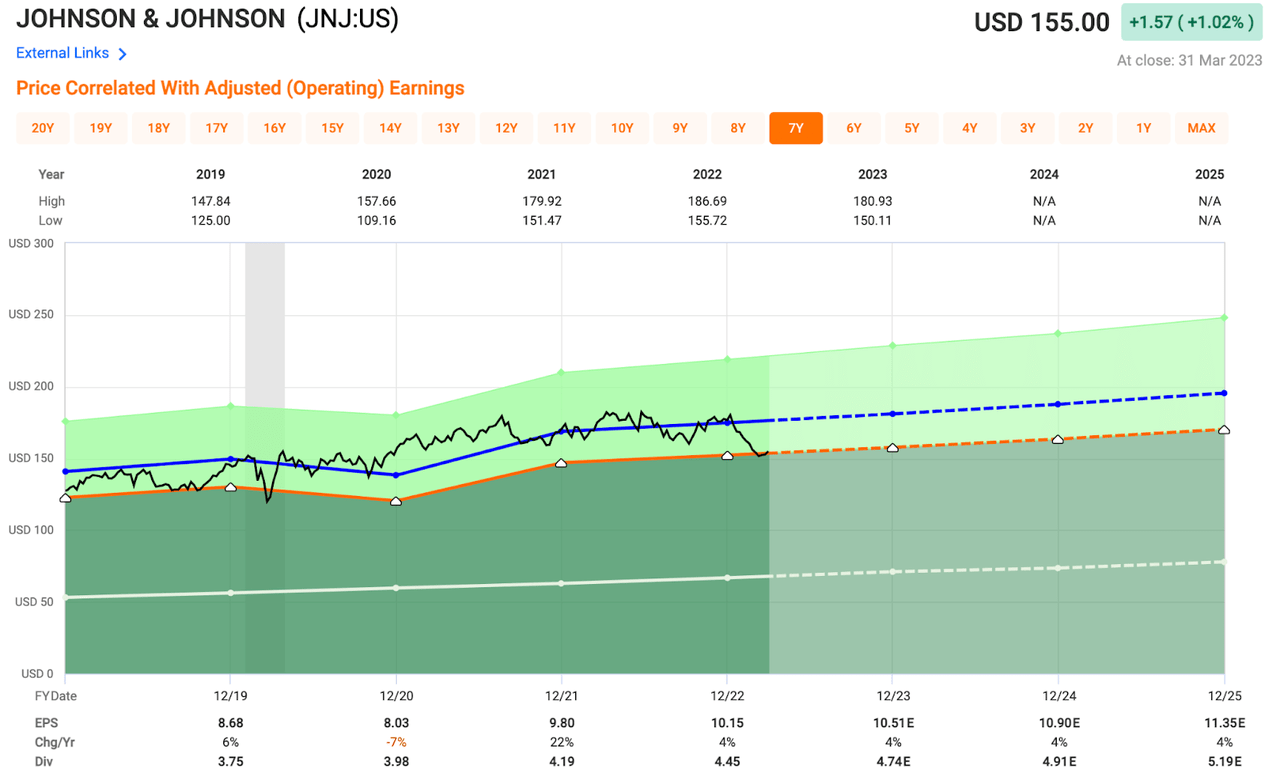Click the 2019 High value 147.84
Viewport: 1280px width, 776px height.
(211, 201)
